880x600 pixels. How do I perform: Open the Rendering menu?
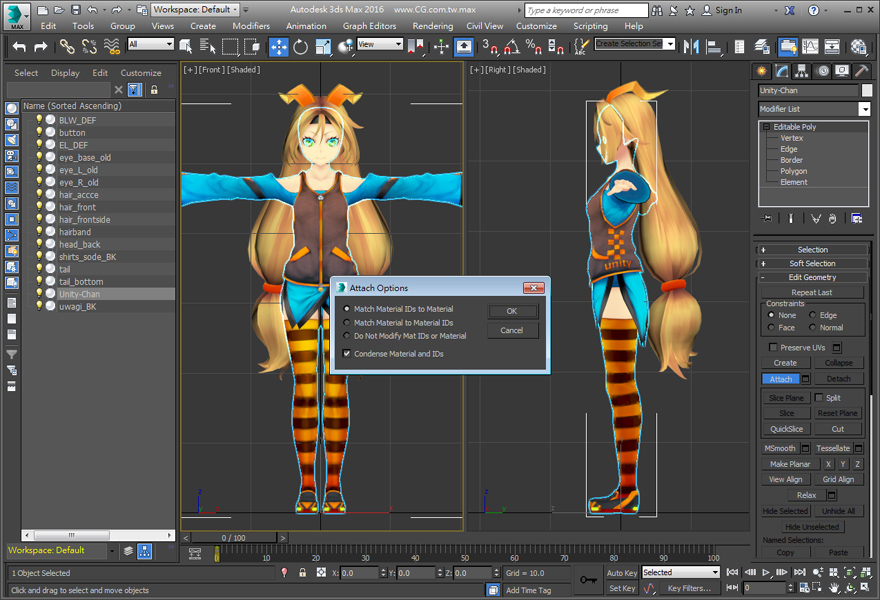coord(433,26)
